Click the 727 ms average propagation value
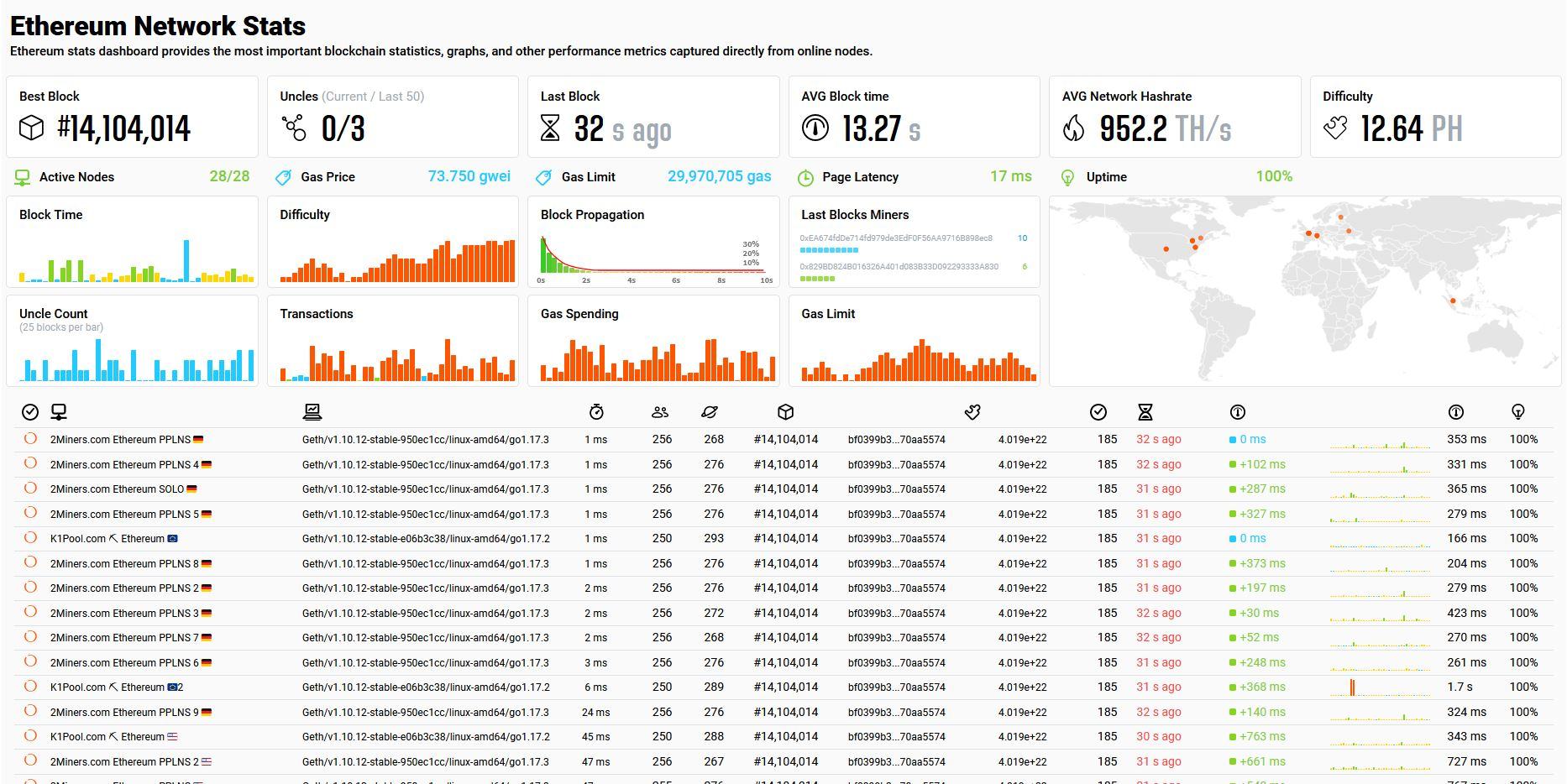Image resolution: width=1567 pixels, height=784 pixels. pyautogui.click(x=1466, y=761)
